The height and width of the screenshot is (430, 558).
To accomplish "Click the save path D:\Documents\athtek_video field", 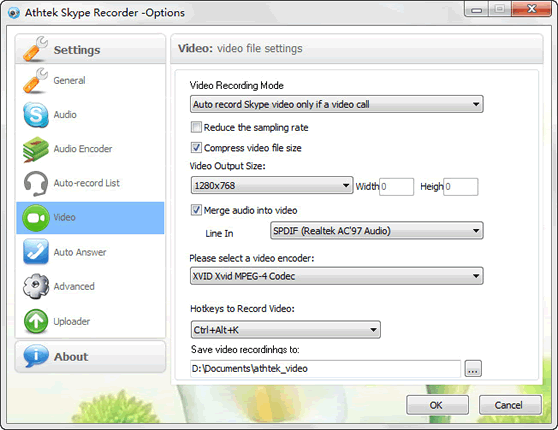I will coord(325,368).
